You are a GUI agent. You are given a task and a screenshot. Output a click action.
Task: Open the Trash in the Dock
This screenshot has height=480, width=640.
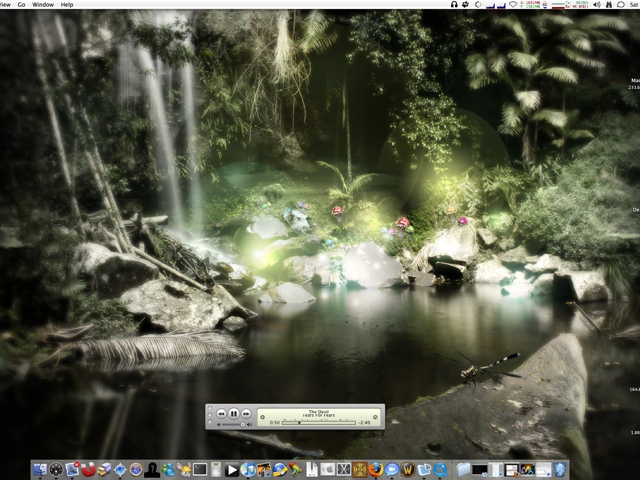click(x=559, y=470)
